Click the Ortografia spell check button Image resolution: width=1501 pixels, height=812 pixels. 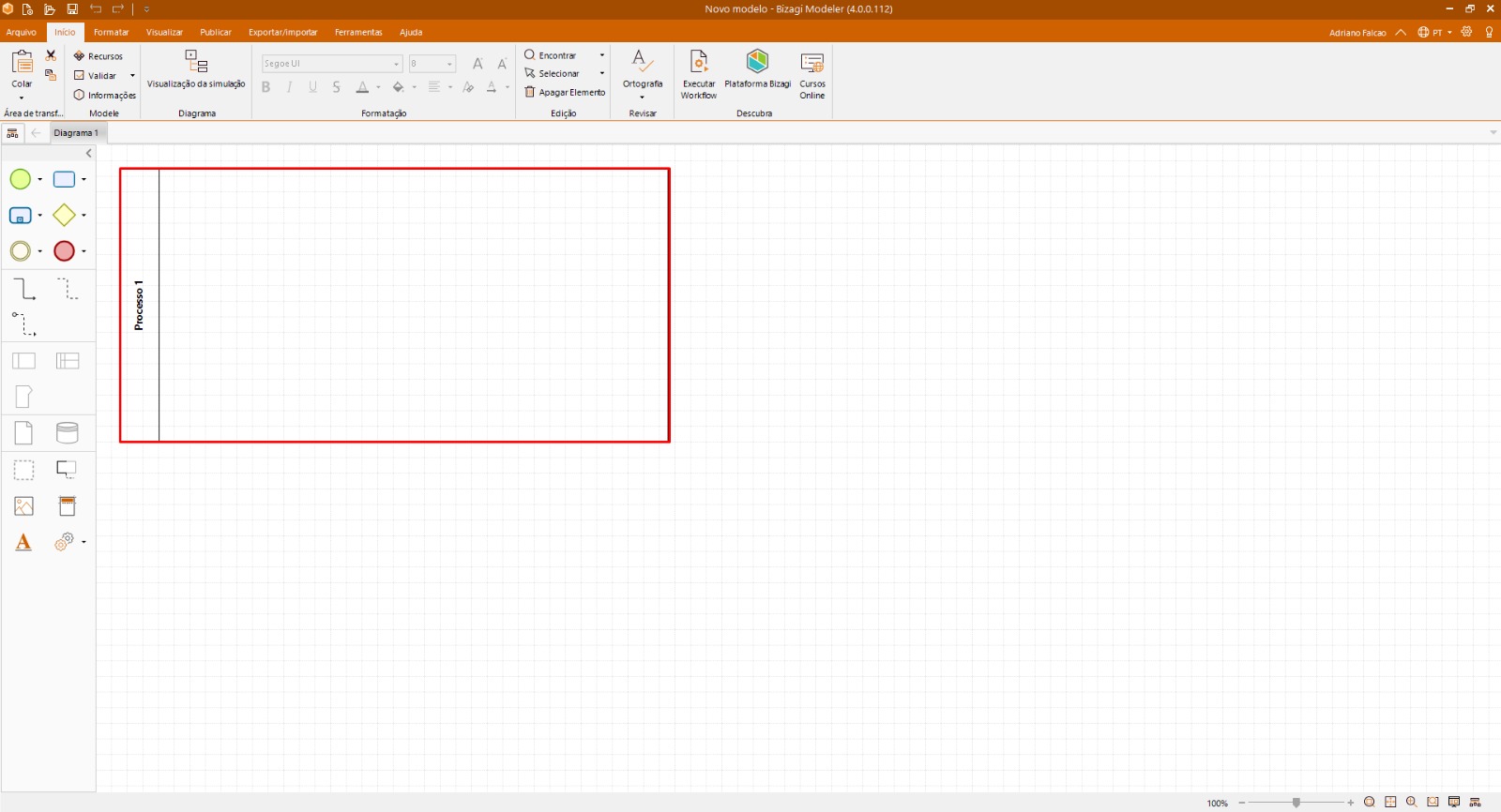coord(642,74)
